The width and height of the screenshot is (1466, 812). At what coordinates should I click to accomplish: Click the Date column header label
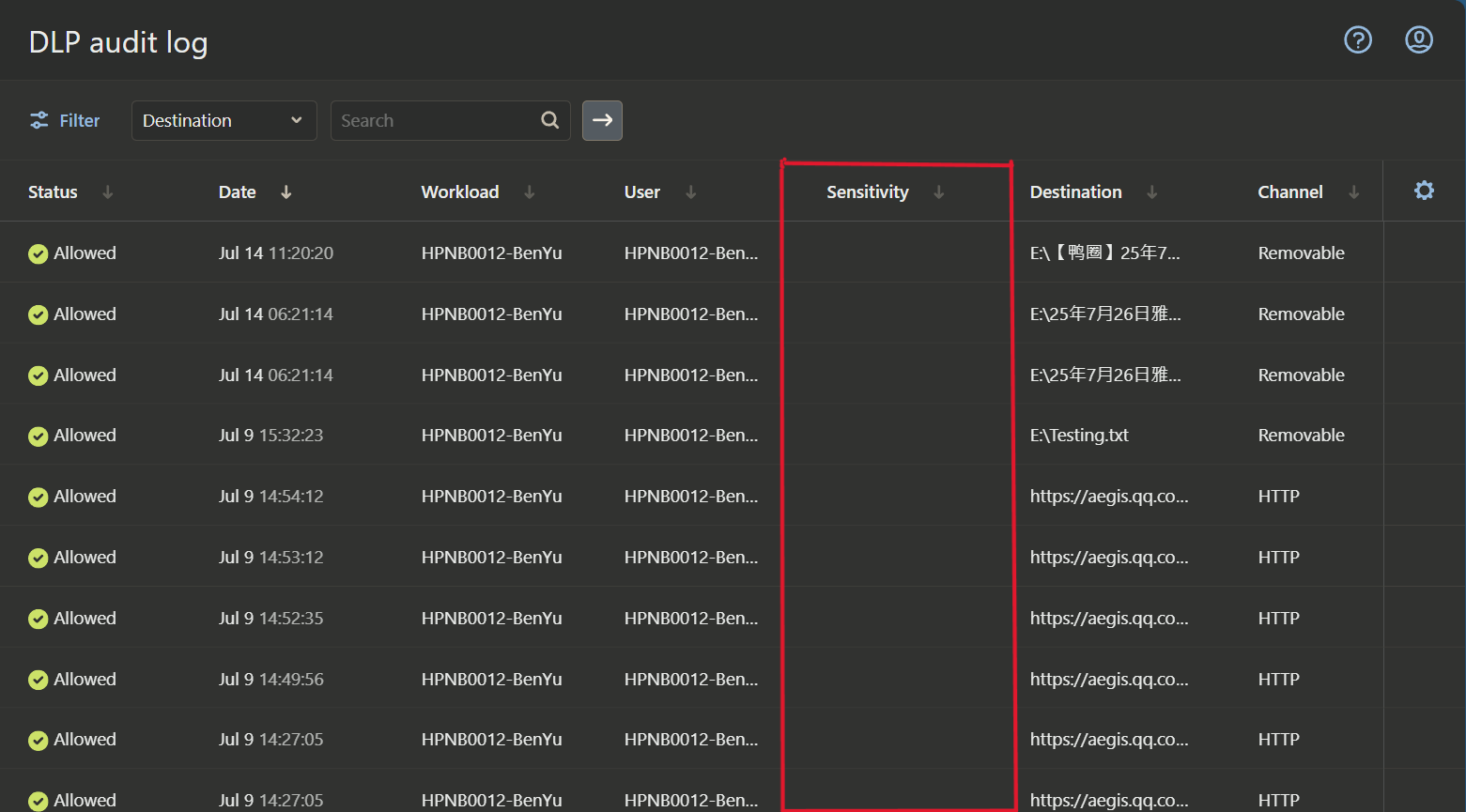238,192
